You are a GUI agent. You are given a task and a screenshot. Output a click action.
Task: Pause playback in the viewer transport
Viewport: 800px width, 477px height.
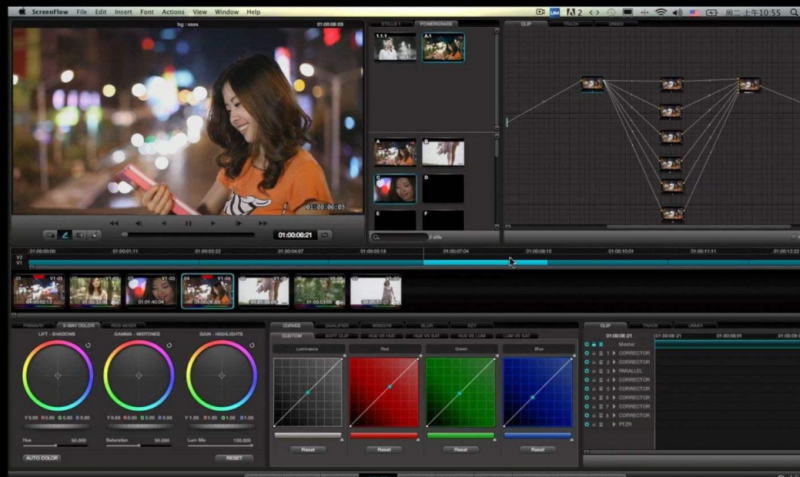click(188, 223)
